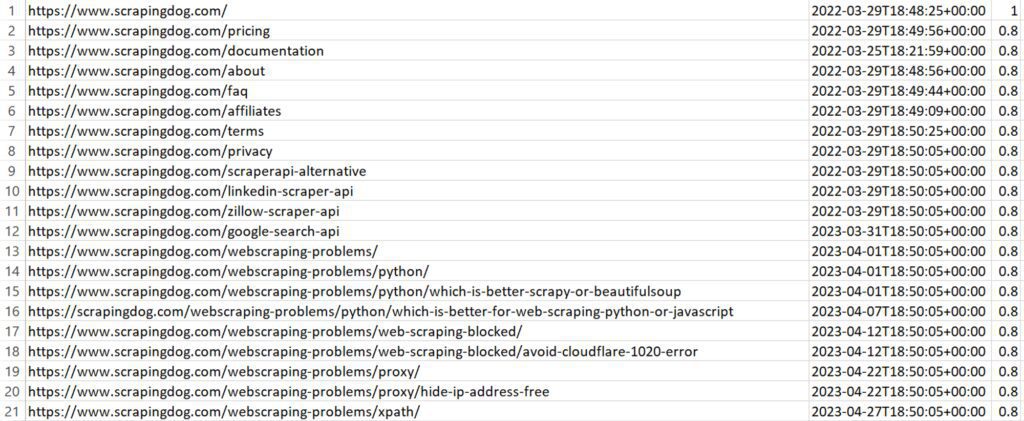Image resolution: width=1024 pixels, height=421 pixels.
Task: Click the hide-ip-address-free URL cell
Action: pyautogui.click(x=289, y=391)
